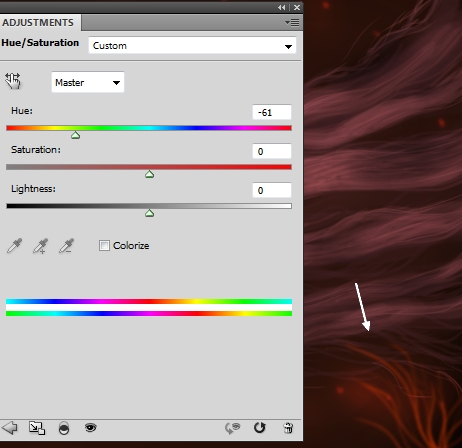
Task: Pick the eyedropper tool
Action: (14, 246)
